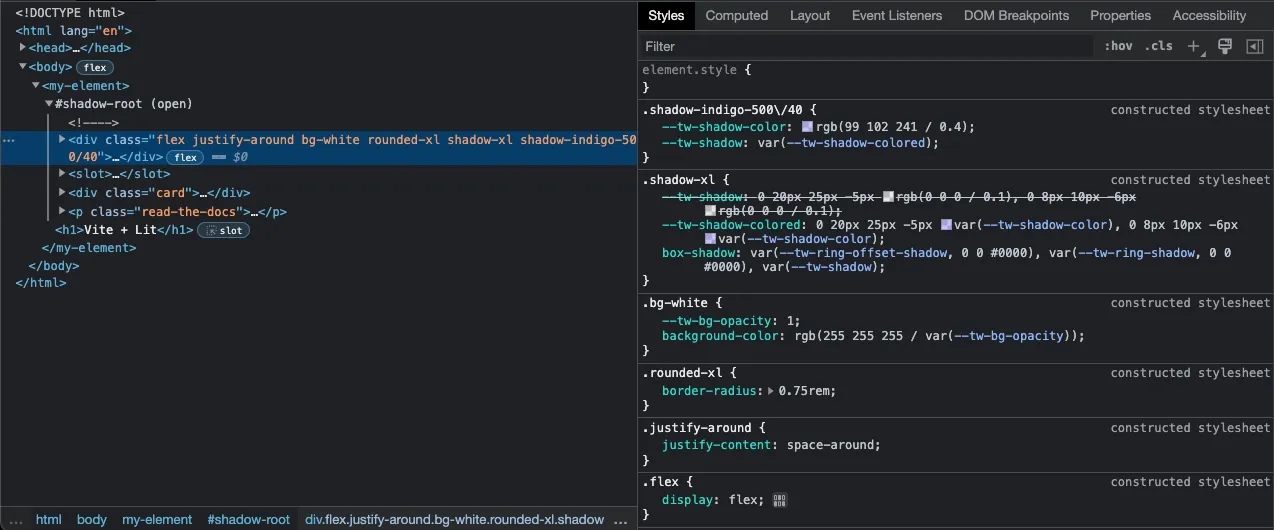Click the html lang="en" element row
1274x530 pixels.
tap(74, 31)
